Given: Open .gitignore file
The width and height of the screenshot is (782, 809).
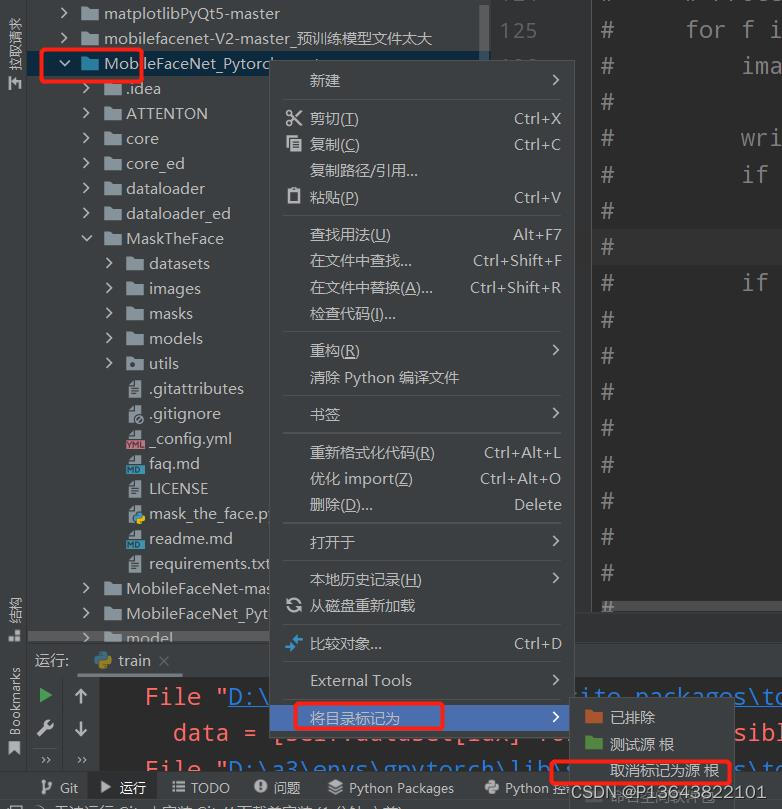Looking at the screenshot, I should [174, 414].
